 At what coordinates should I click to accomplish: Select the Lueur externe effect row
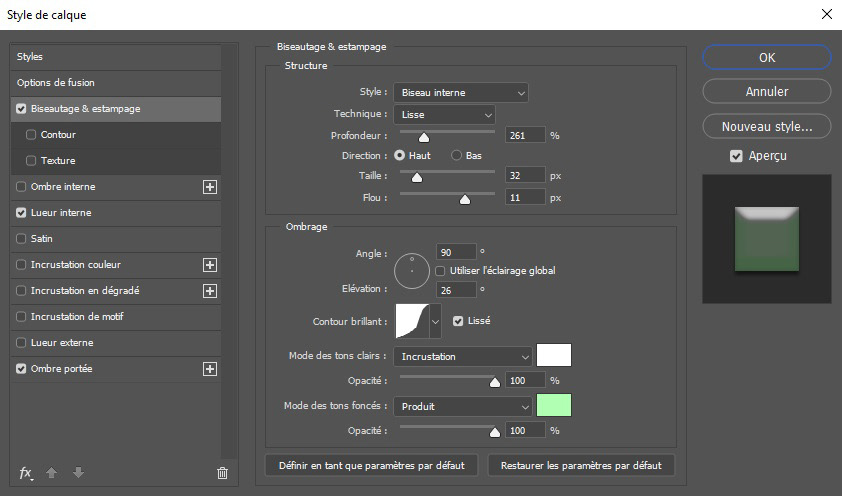click(115, 342)
